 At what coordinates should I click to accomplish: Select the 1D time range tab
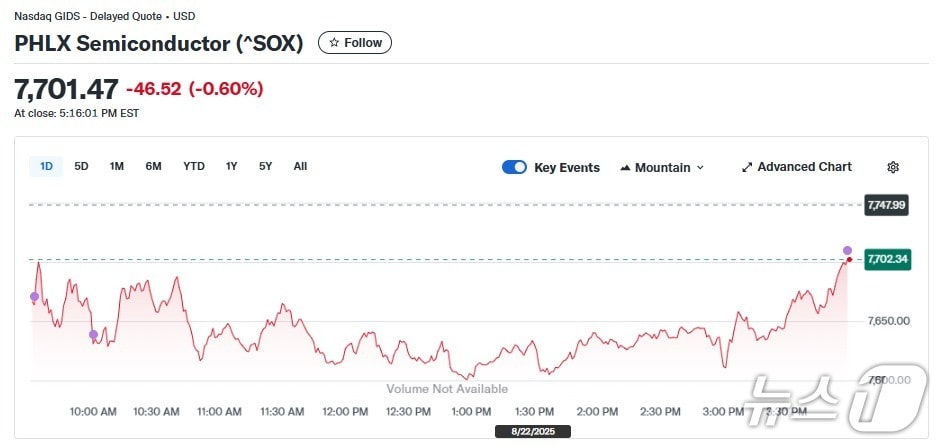tap(46, 166)
